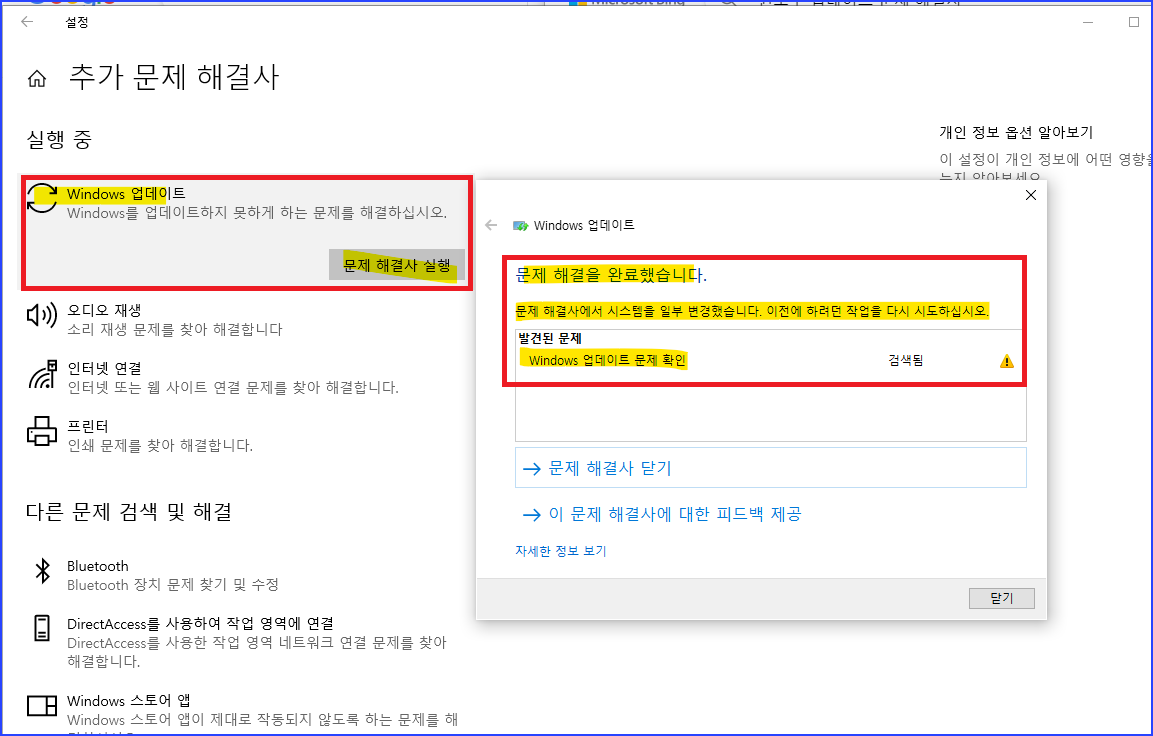1153x736 pixels.
Task: Click the Bluetooth symbol icon
Action: [x=43, y=571]
